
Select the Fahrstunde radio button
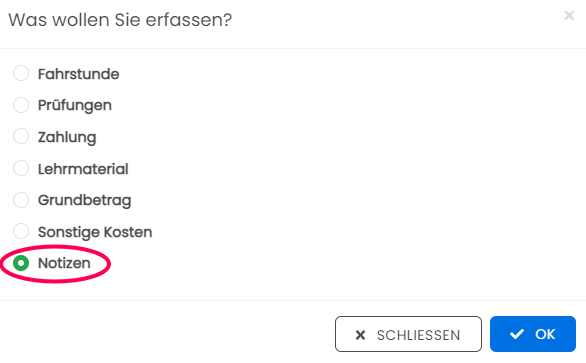(21, 73)
